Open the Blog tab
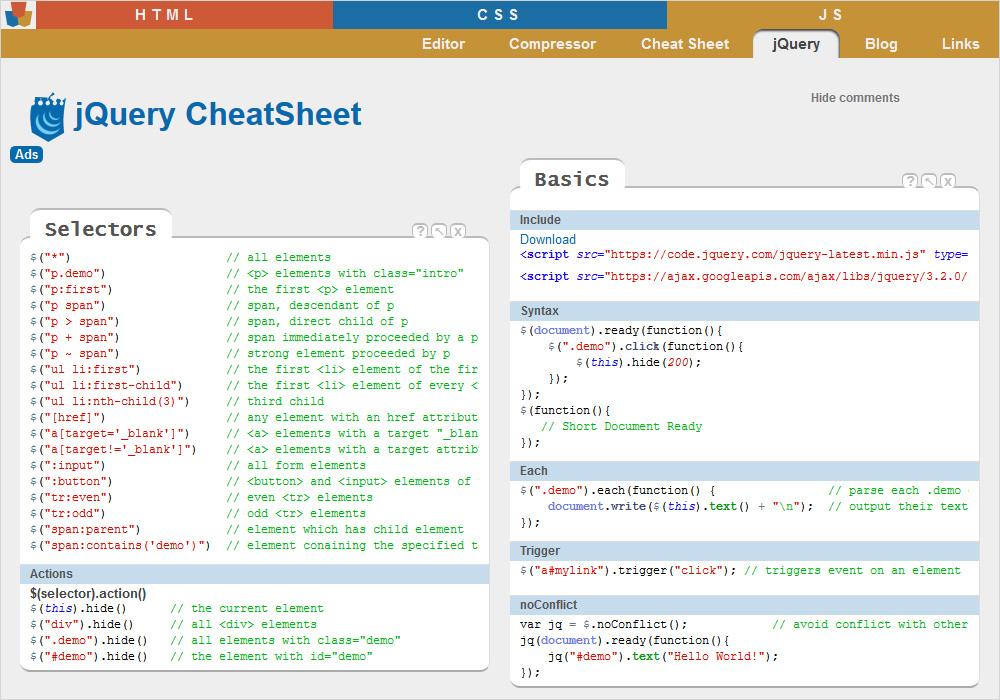The height and width of the screenshot is (700, 1000). point(881,44)
